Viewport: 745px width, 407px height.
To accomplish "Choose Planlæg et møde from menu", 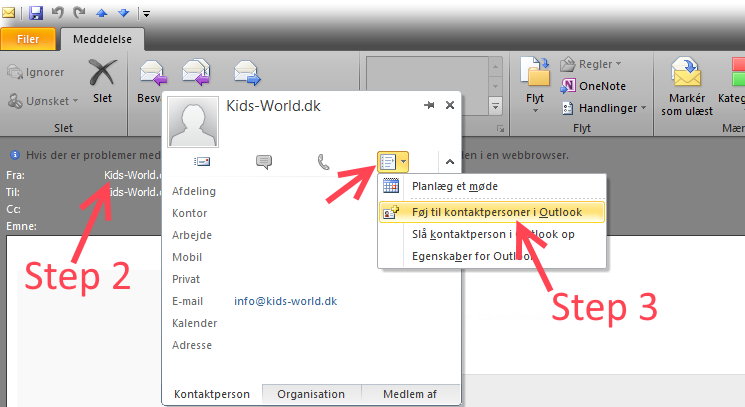I will click(492, 186).
